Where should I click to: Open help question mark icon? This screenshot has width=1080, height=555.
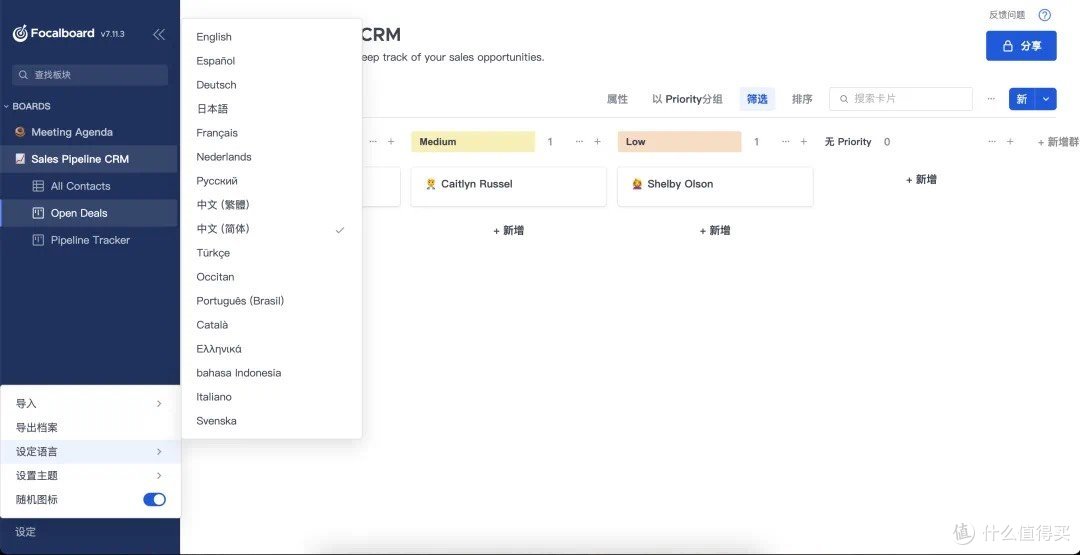pyautogui.click(x=1045, y=15)
